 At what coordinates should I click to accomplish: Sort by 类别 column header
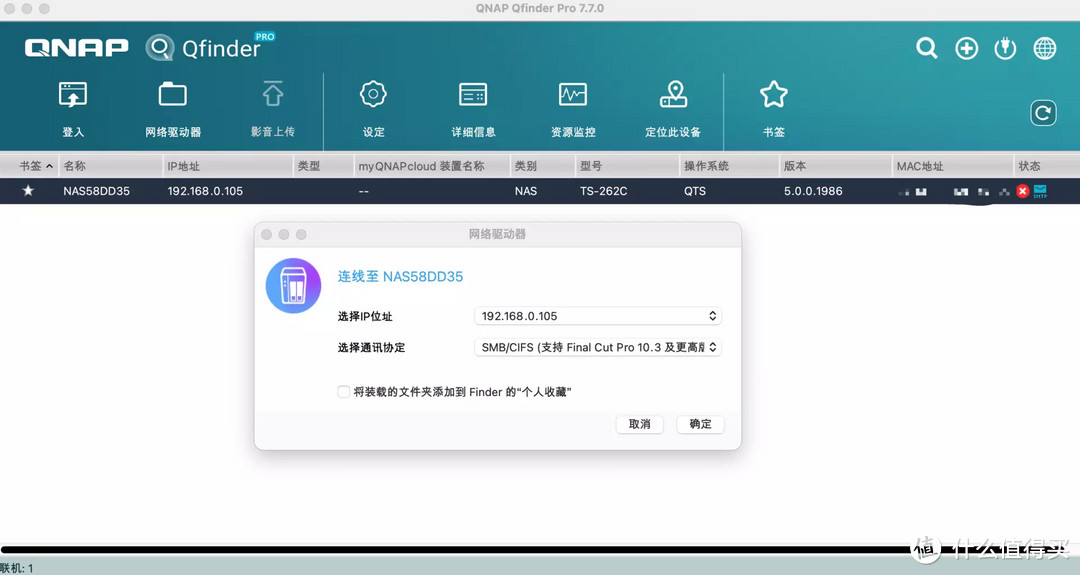pyautogui.click(x=542, y=166)
